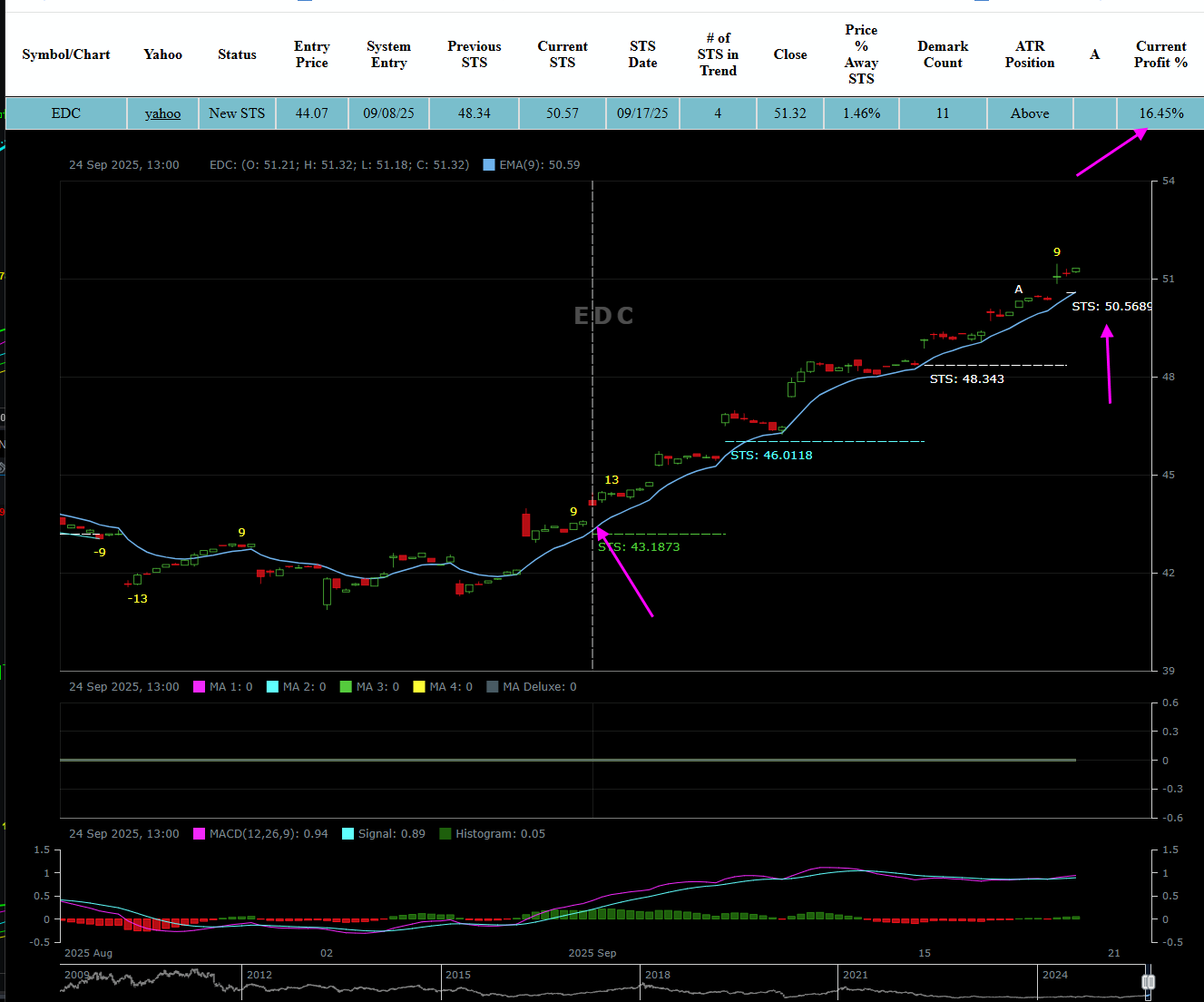Click the EDC symbol cell in the table
Image resolution: width=1204 pixels, height=1002 pixels.
coord(66,113)
